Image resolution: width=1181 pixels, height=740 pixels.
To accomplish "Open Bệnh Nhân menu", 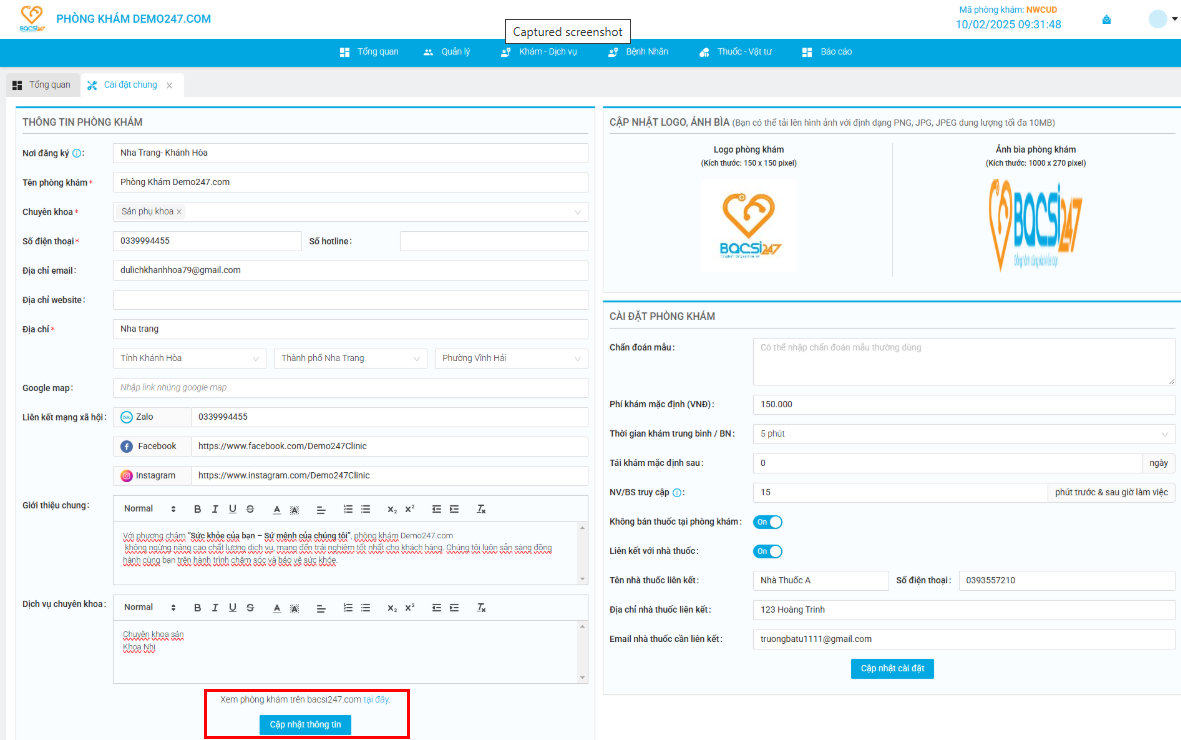I will click(x=638, y=52).
